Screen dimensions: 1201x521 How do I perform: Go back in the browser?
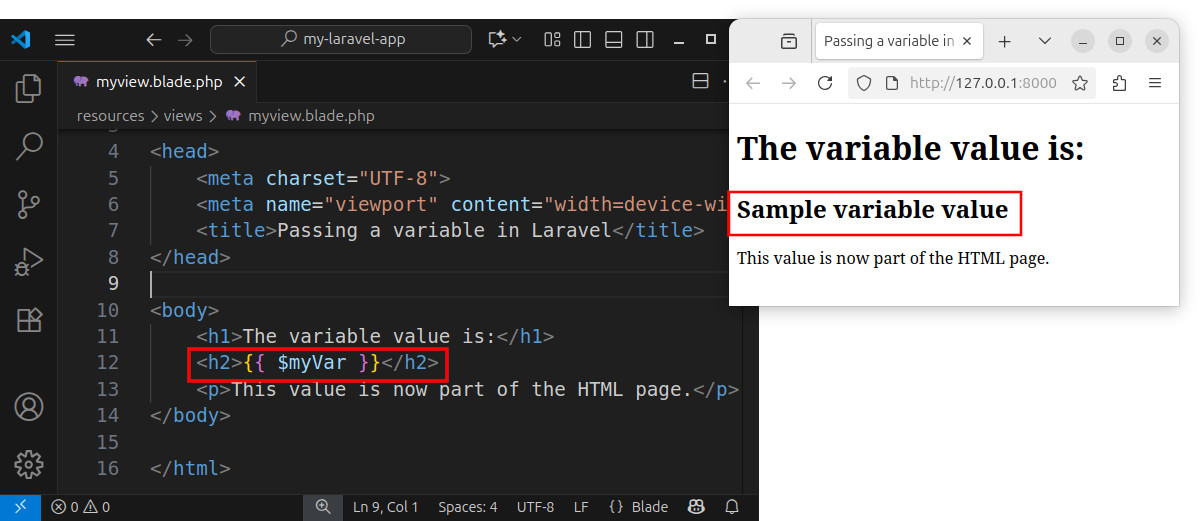[753, 83]
